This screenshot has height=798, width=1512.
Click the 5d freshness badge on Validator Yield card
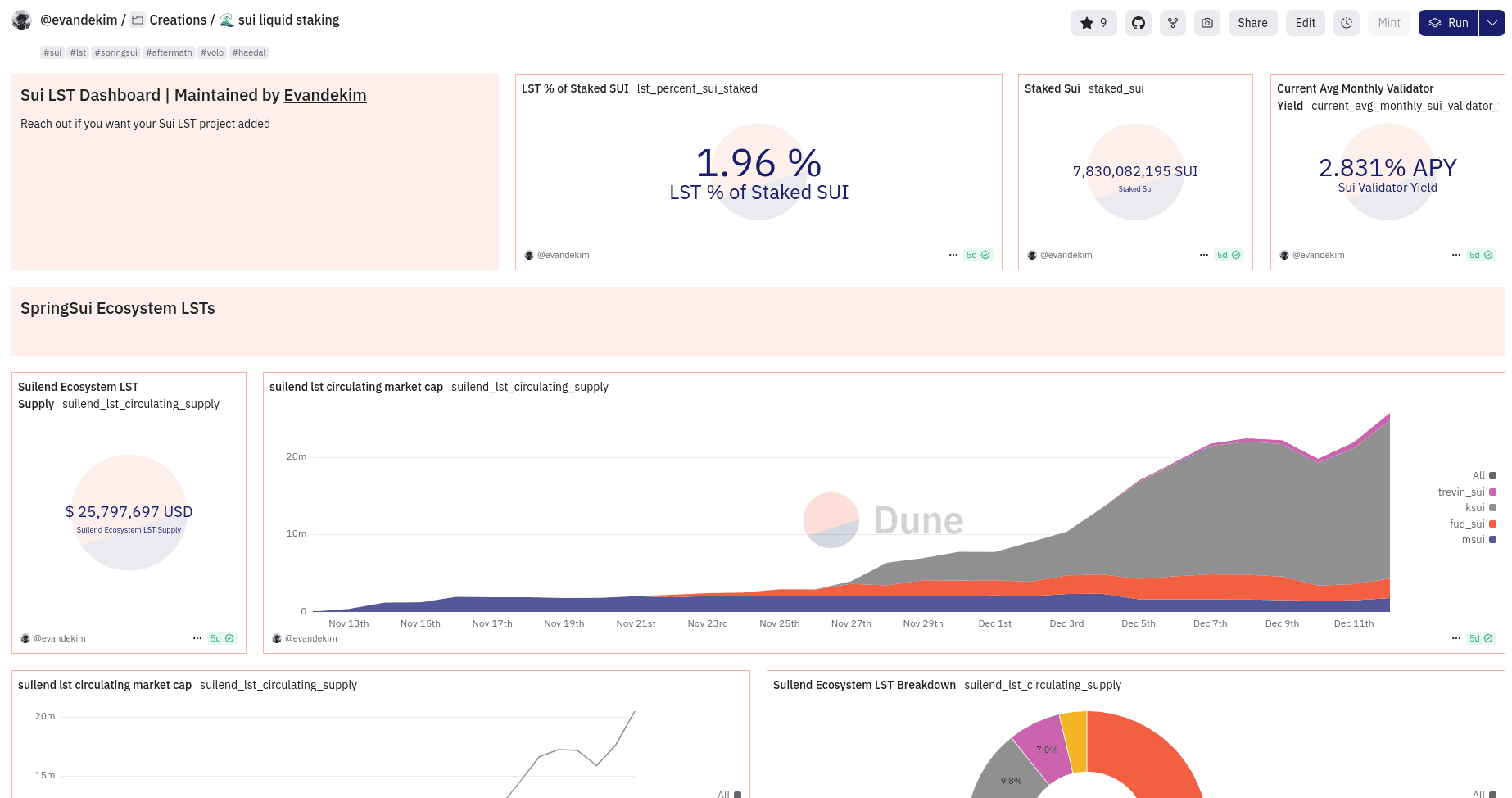point(1481,255)
